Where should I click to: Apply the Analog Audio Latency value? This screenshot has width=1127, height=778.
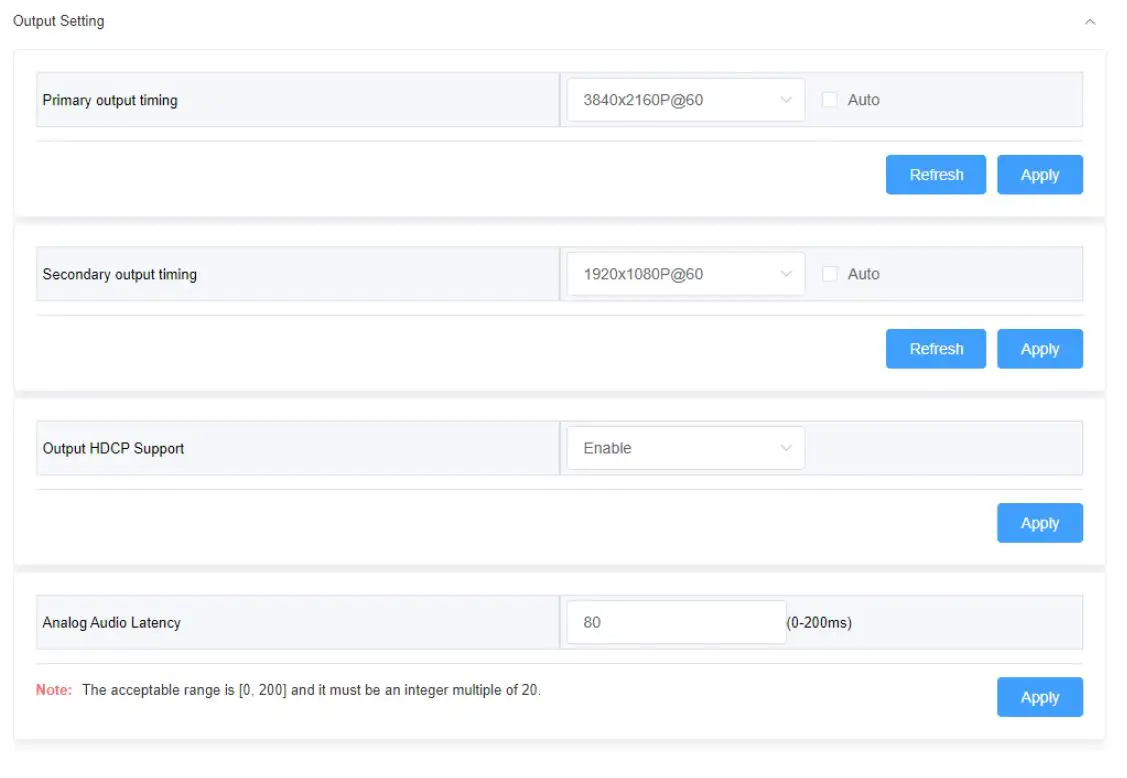pyautogui.click(x=1039, y=697)
